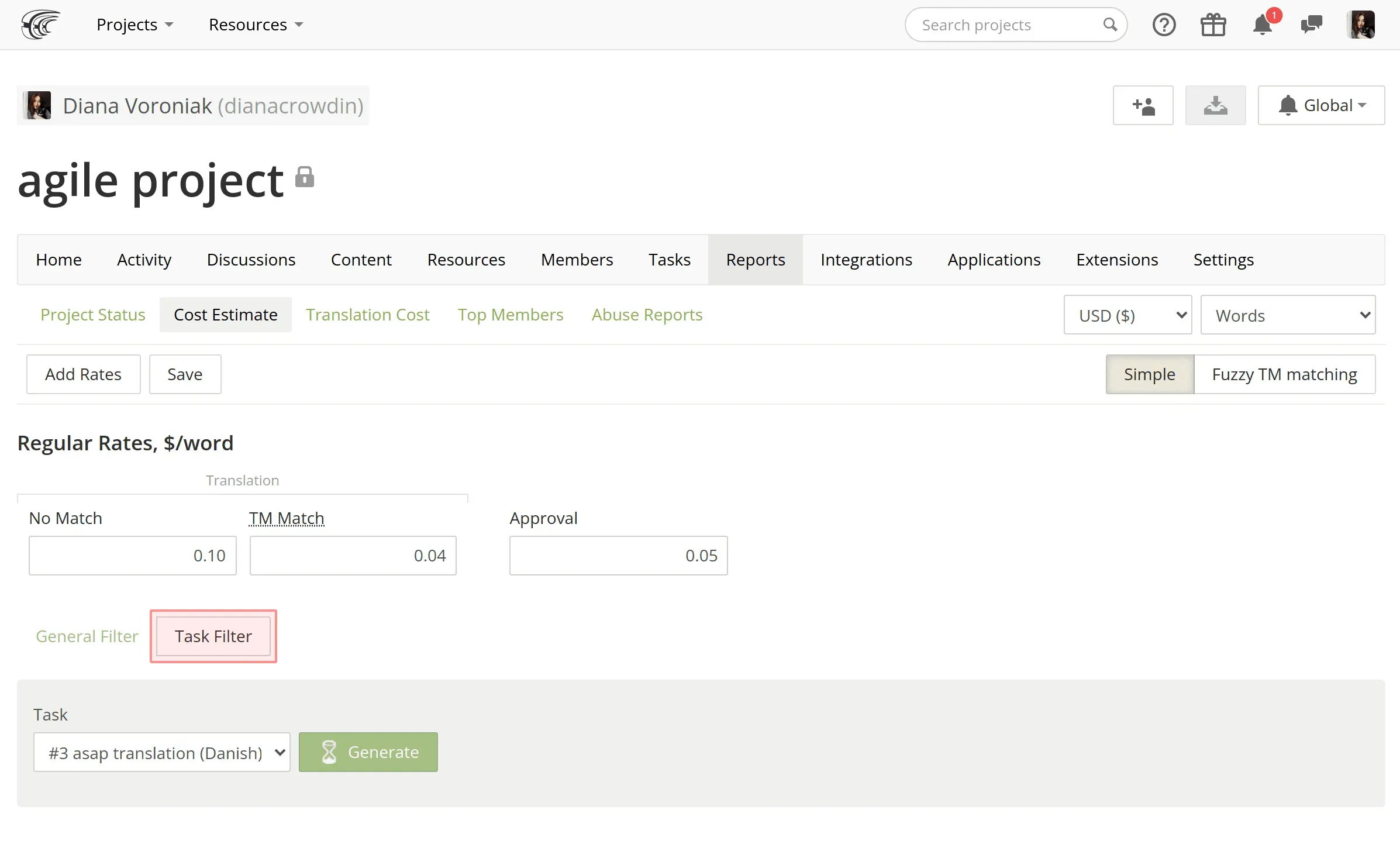1400x841 pixels.
Task: Switch to Simple calculation mode
Action: [1149, 374]
